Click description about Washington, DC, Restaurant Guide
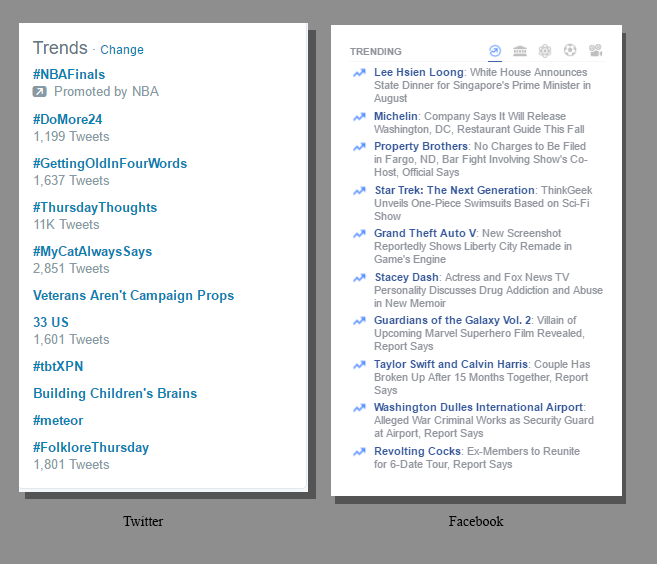Image resolution: width=657 pixels, height=564 pixels. (479, 123)
